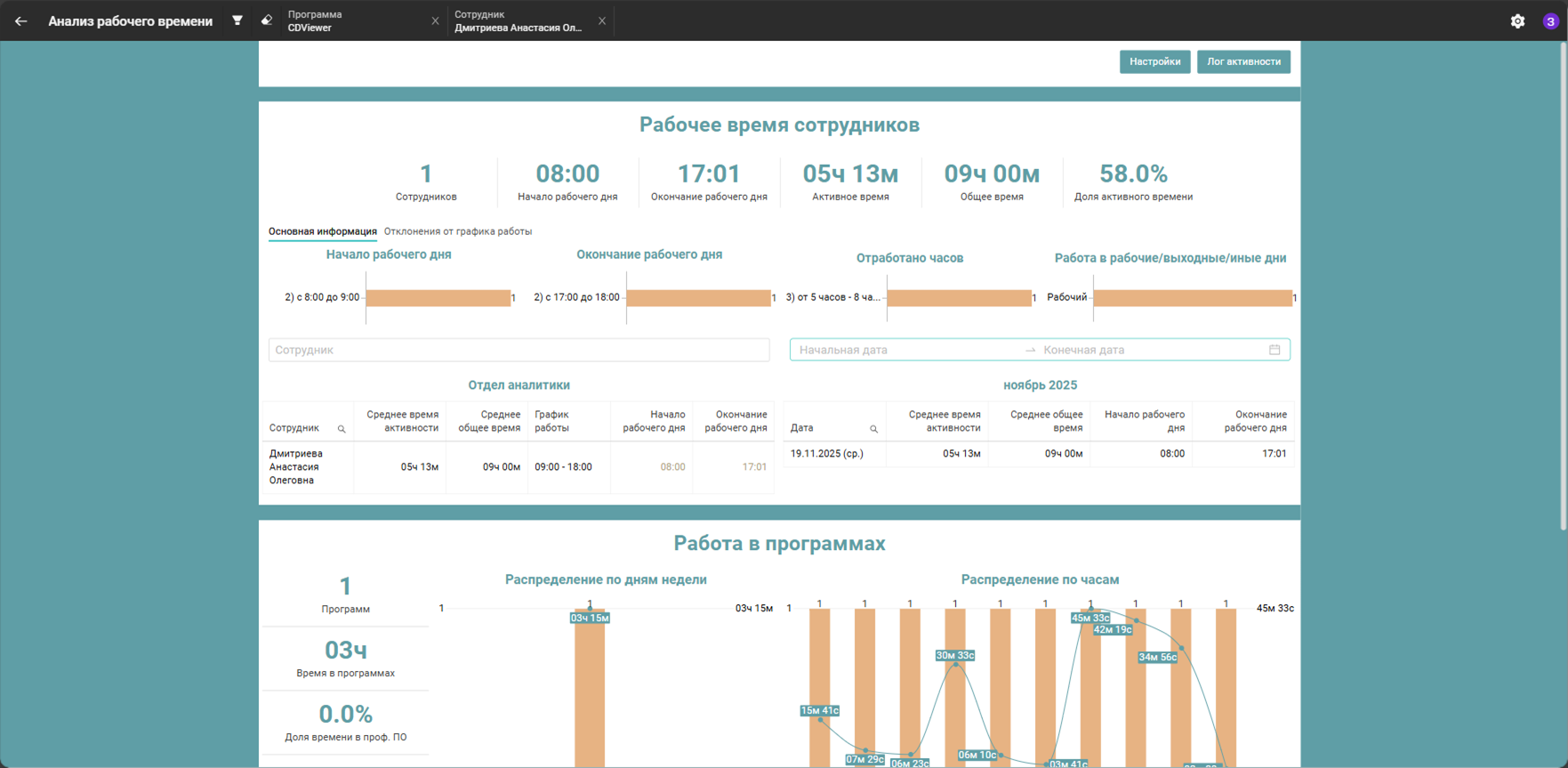Open the Лог активности button
Viewport: 1568px width, 768px height.
pyautogui.click(x=1243, y=61)
